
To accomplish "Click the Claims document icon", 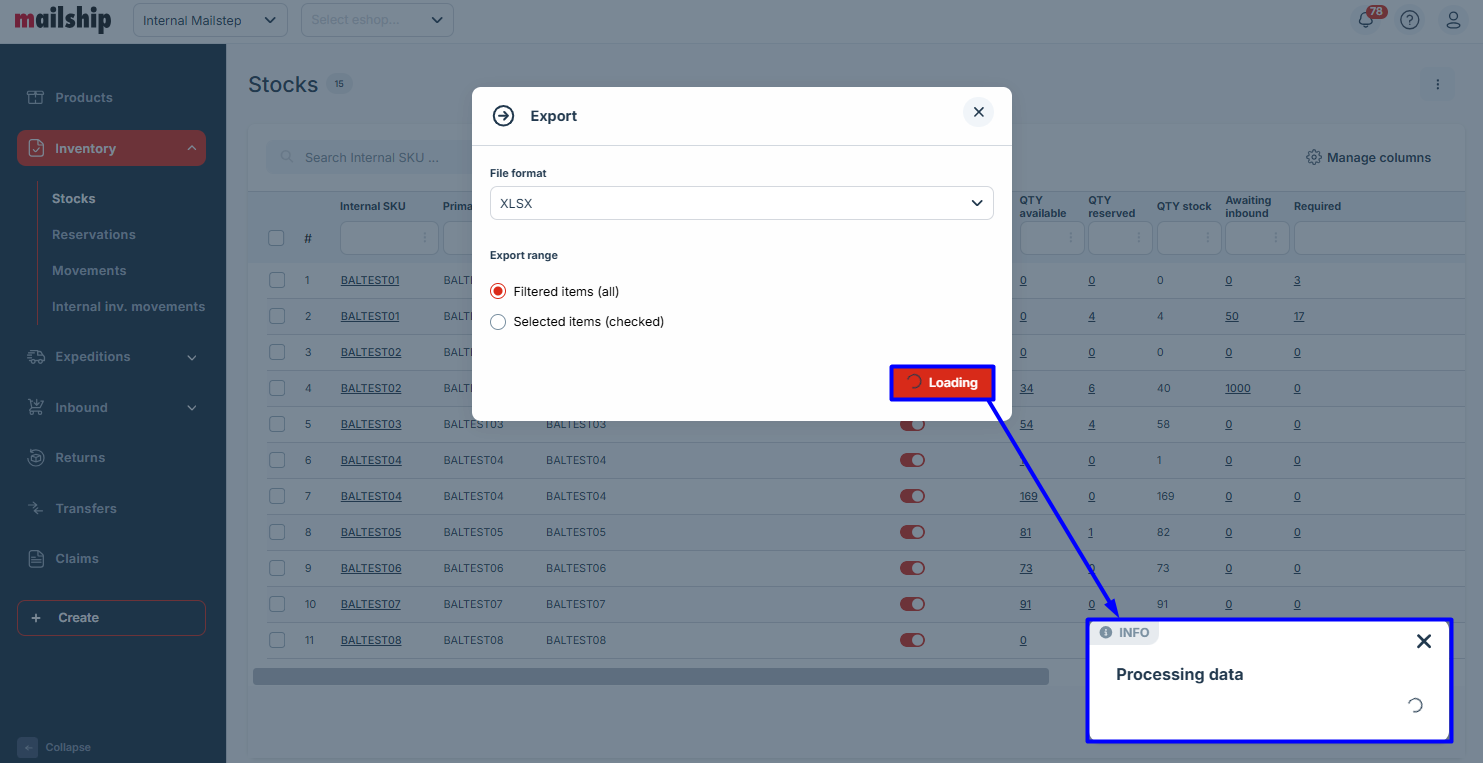I will tap(36, 559).
